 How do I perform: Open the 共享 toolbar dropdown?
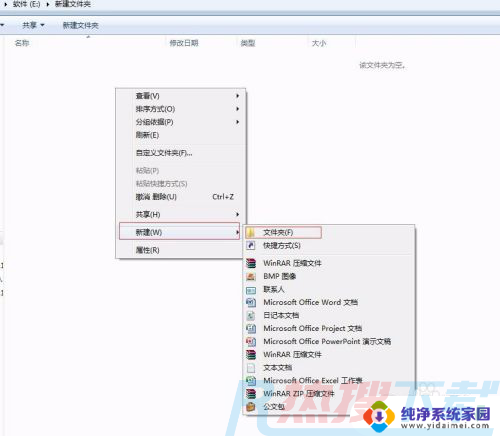[x=33, y=25]
